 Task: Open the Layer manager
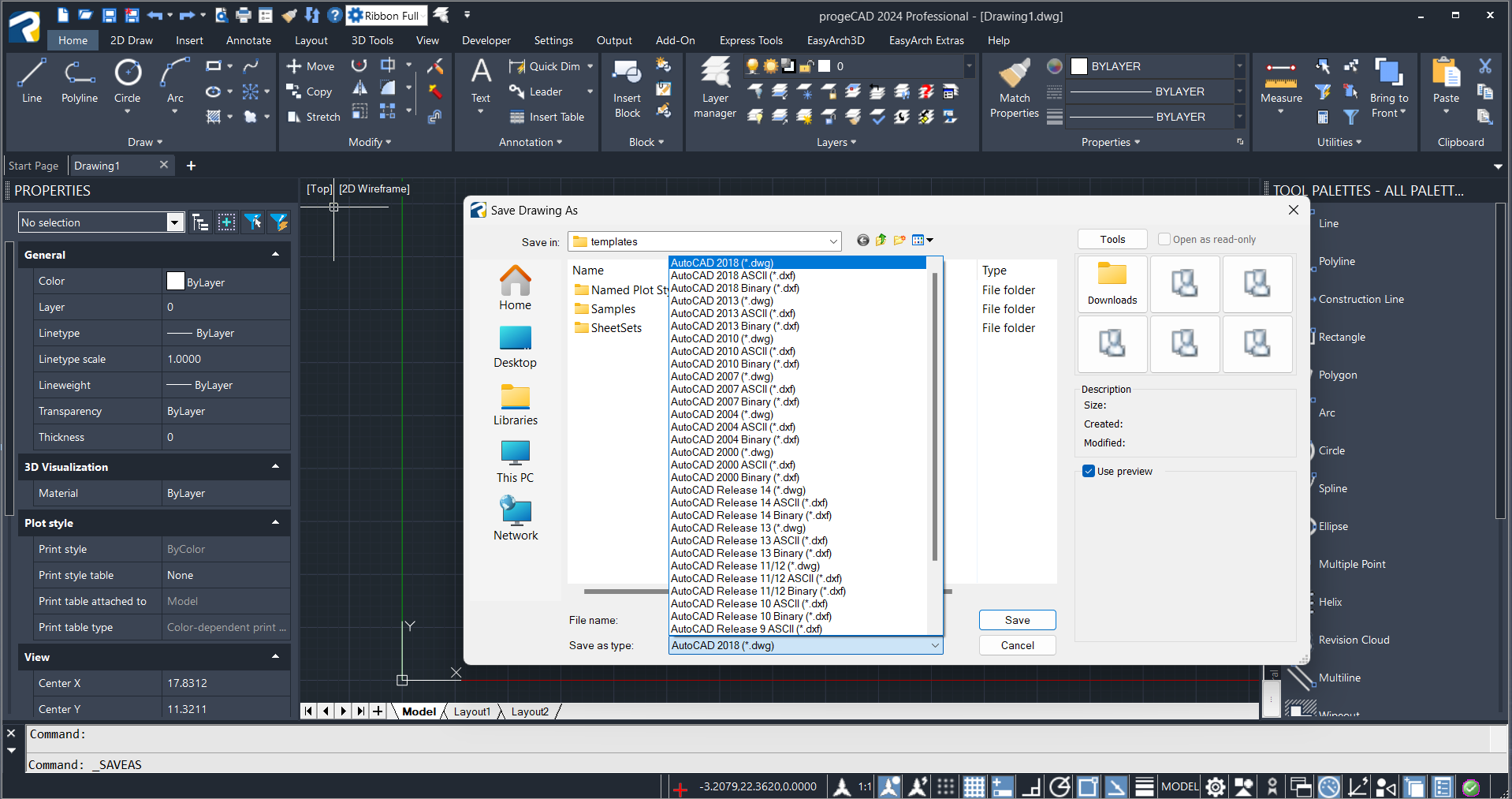(x=714, y=88)
